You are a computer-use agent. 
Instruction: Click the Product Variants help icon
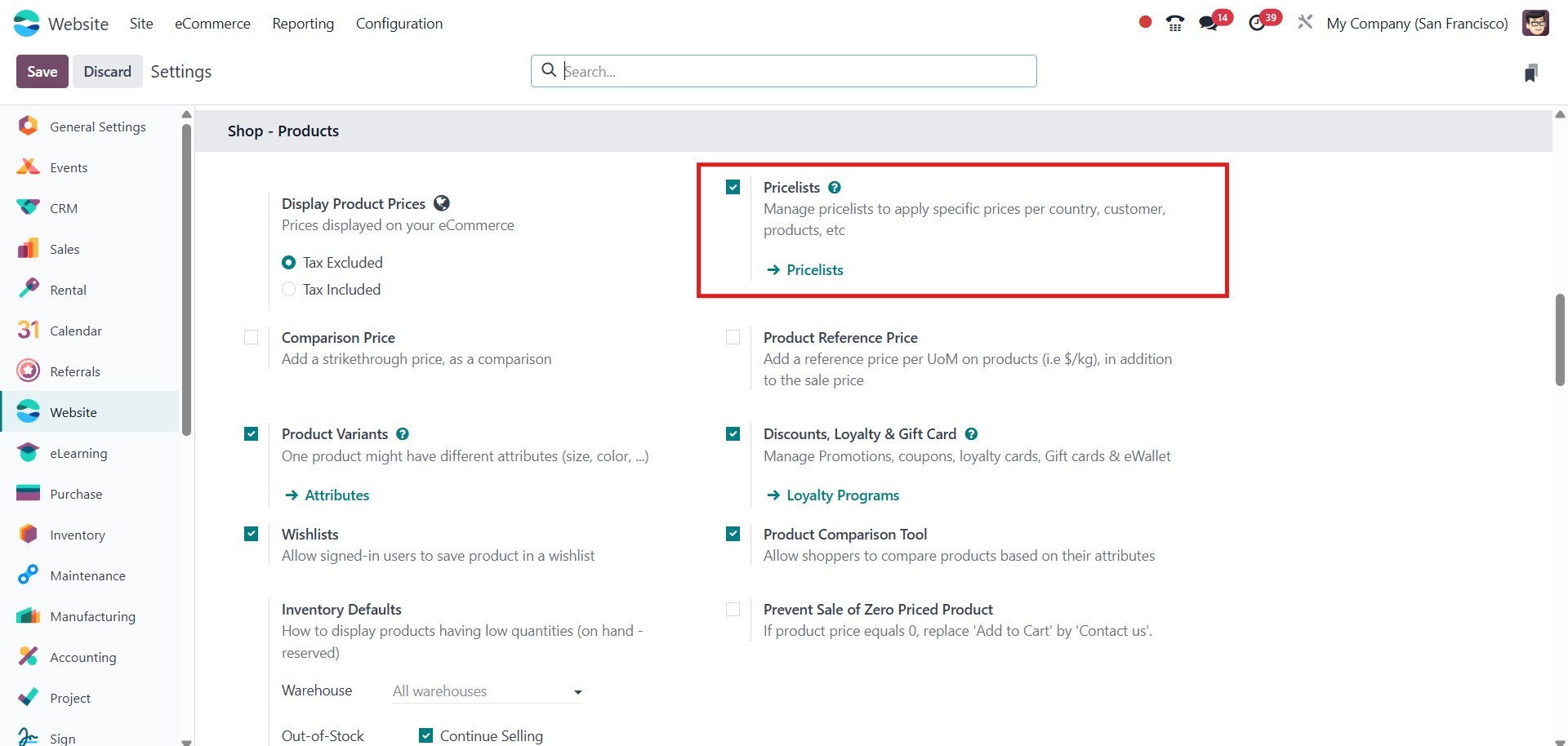pos(403,434)
